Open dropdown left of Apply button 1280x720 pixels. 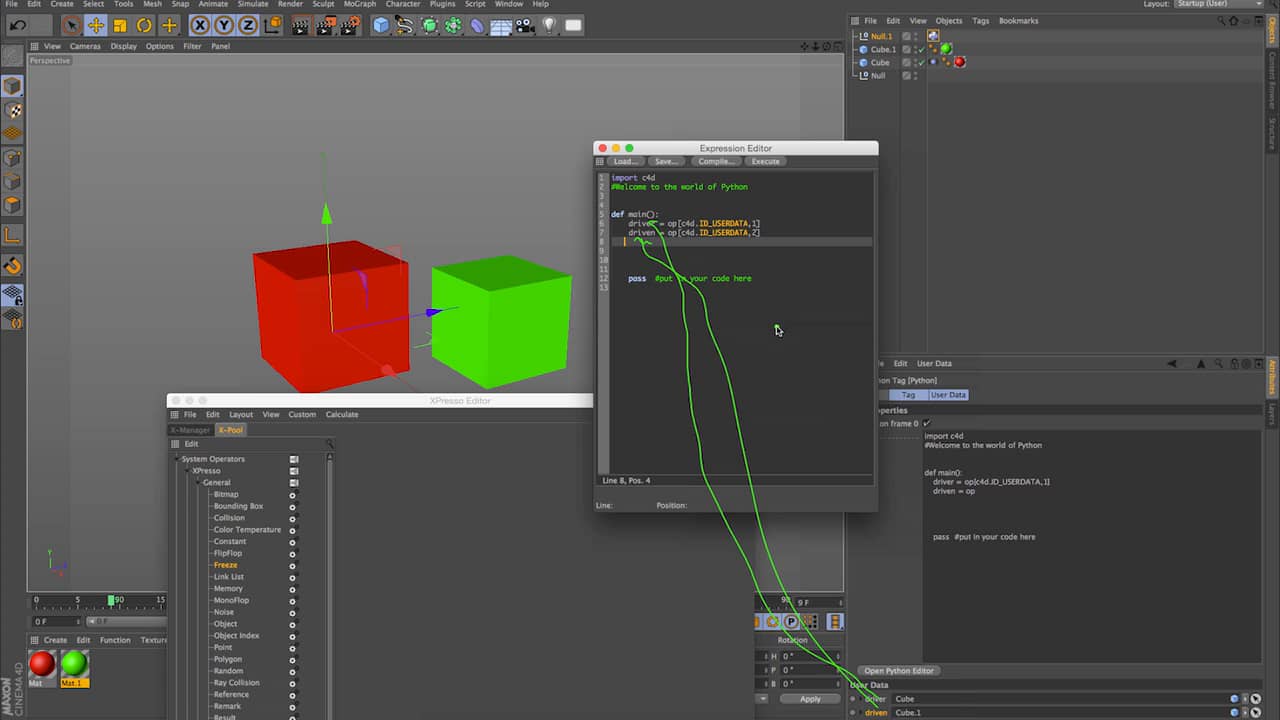pyautogui.click(x=764, y=699)
